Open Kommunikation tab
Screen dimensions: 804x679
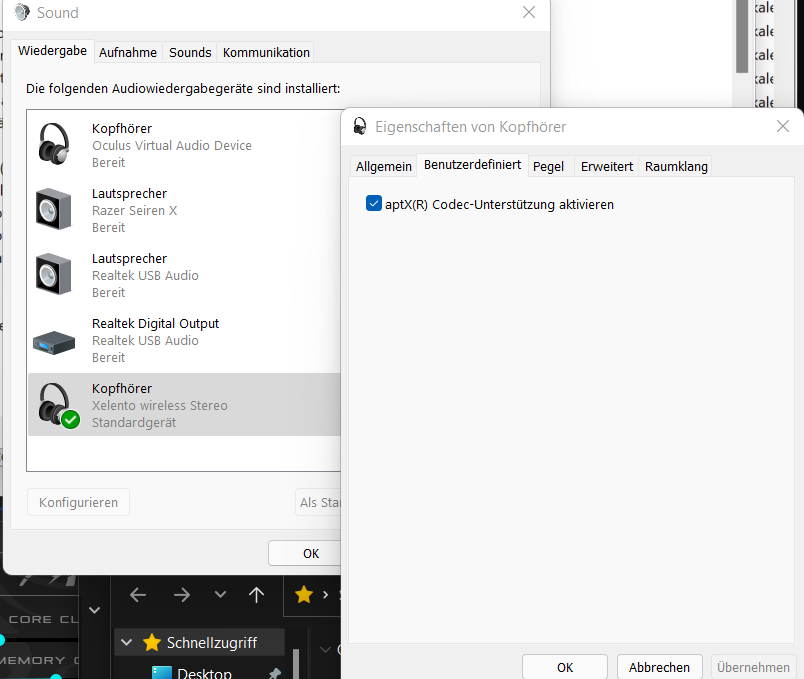[266, 53]
